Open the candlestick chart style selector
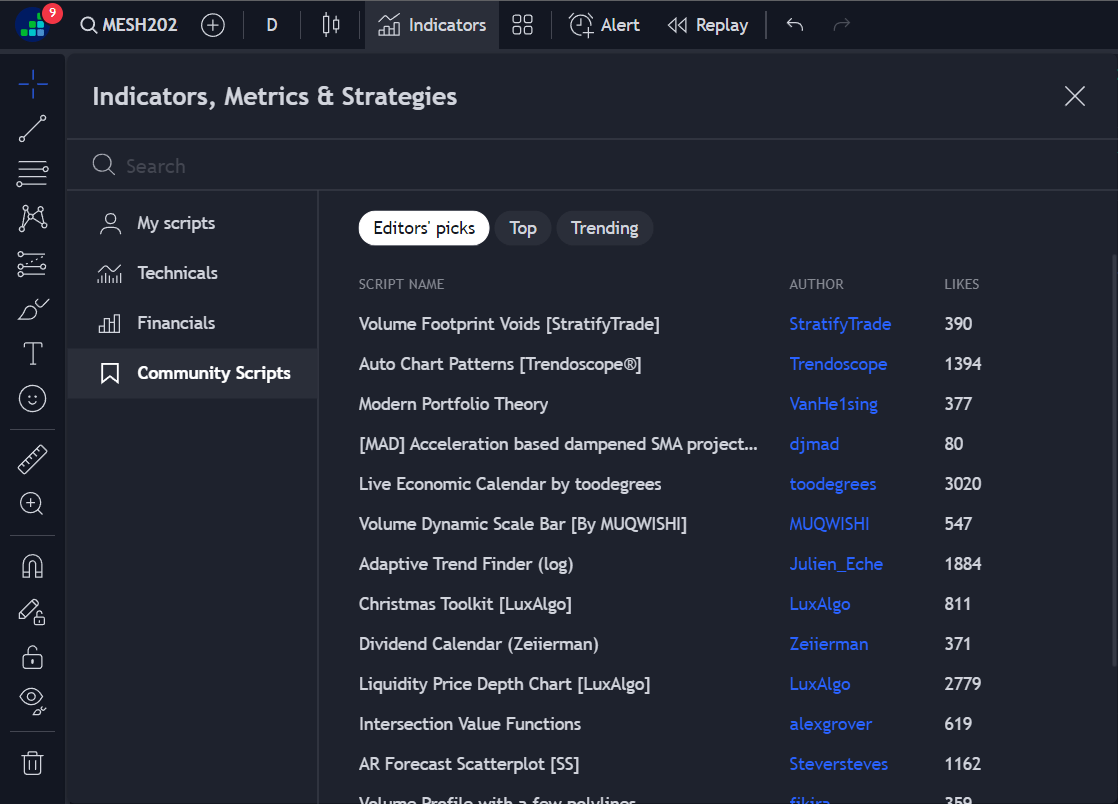1118x804 pixels. pyautogui.click(x=331, y=25)
